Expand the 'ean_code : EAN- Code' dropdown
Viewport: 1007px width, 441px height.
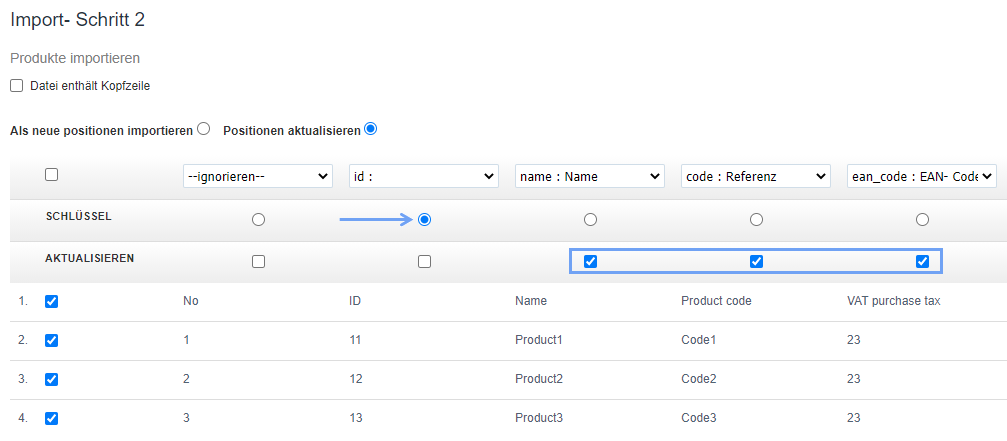pos(922,176)
